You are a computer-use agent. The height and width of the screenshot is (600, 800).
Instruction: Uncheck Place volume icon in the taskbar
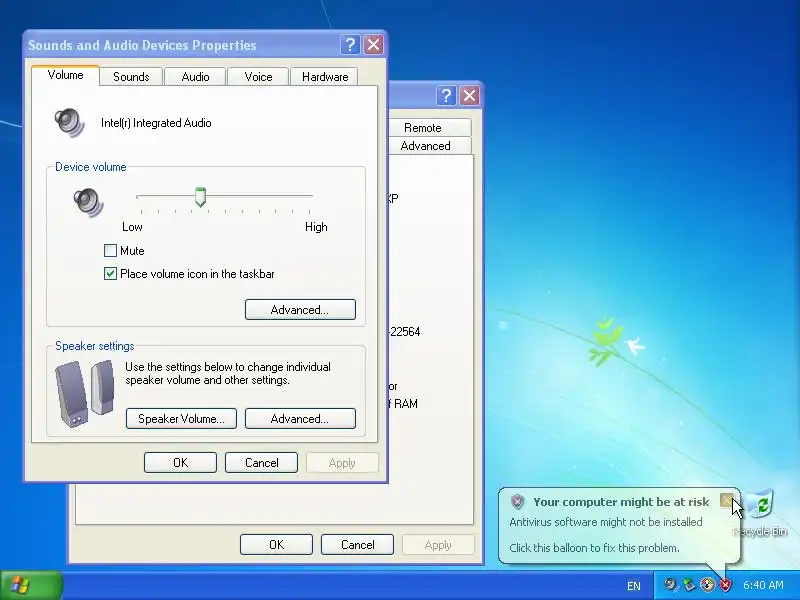pos(110,274)
